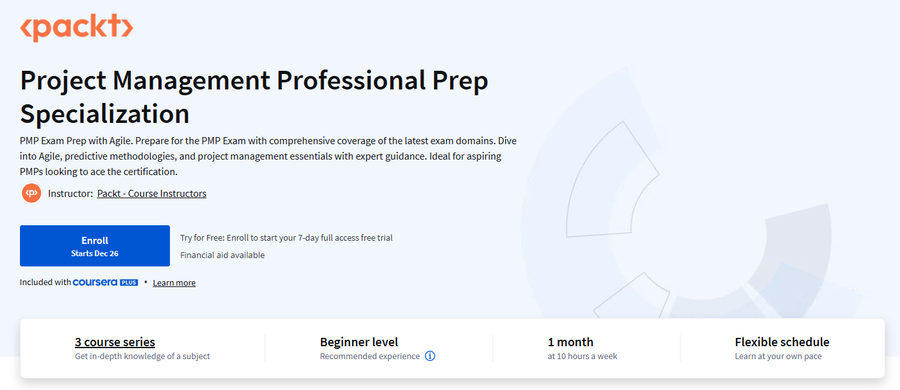
Task: Click the blue Enroll button
Action: click(x=95, y=246)
